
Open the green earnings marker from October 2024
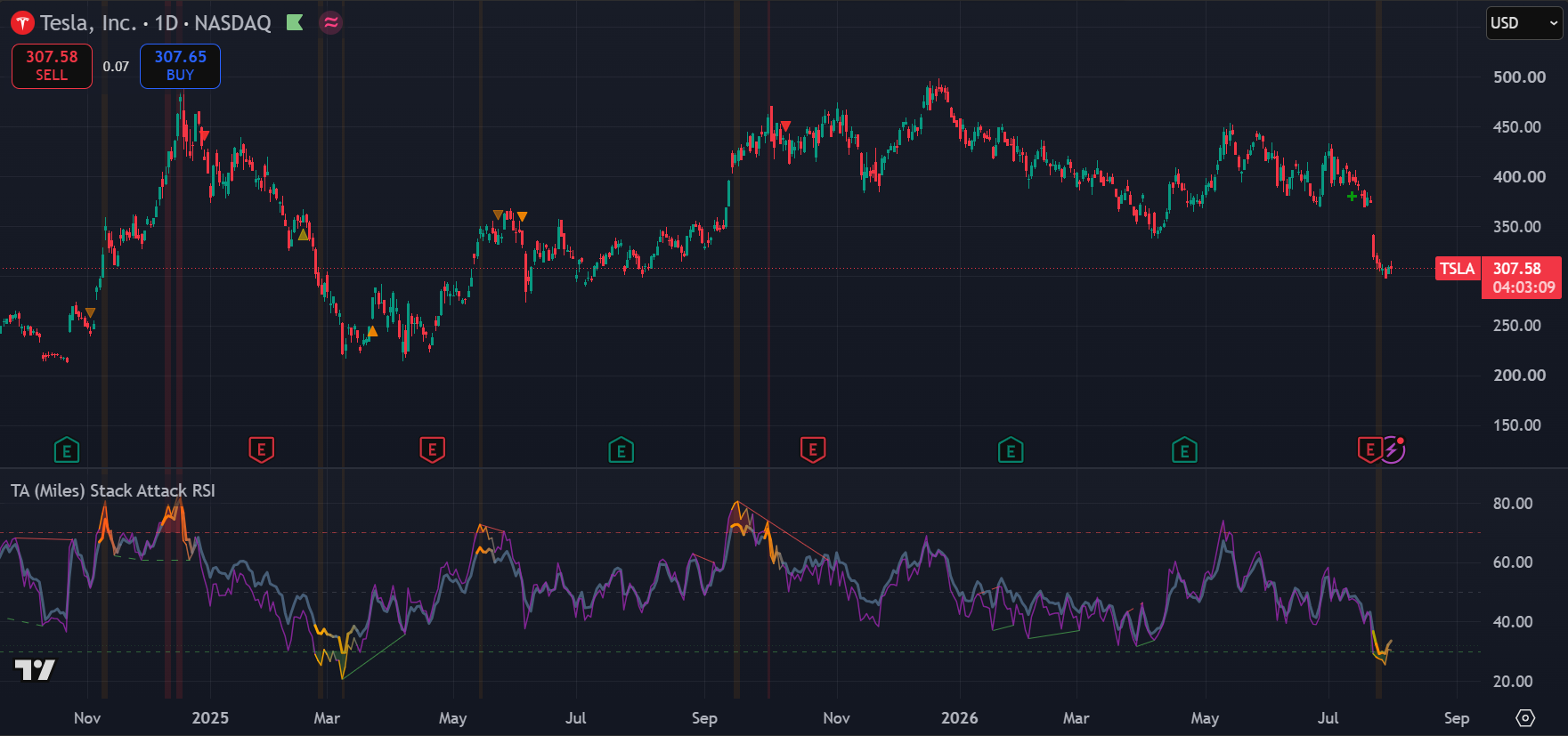point(67,450)
